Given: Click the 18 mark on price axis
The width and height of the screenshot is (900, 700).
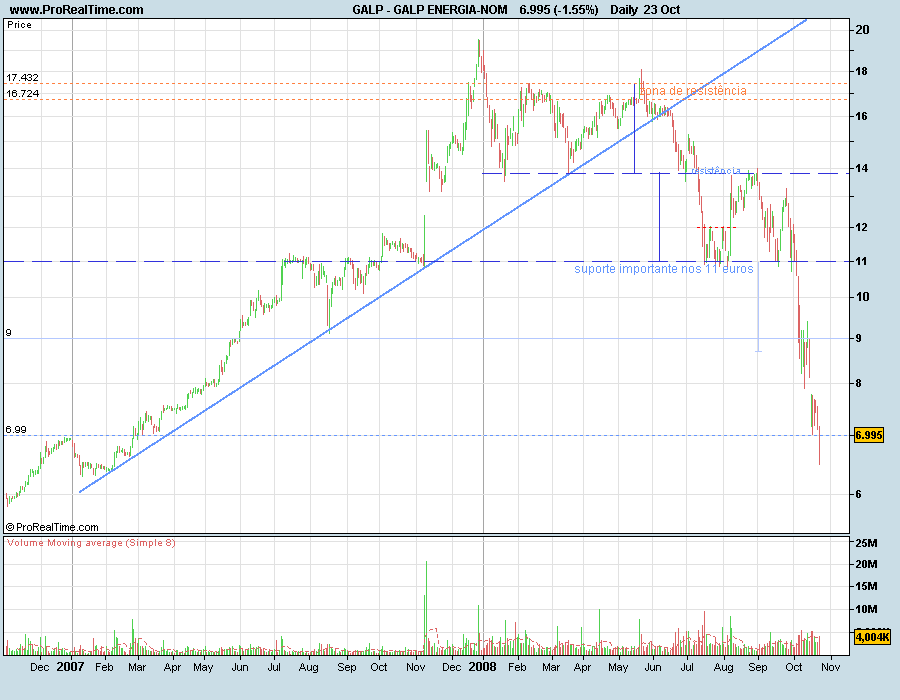Looking at the screenshot, I should point(862,72).
